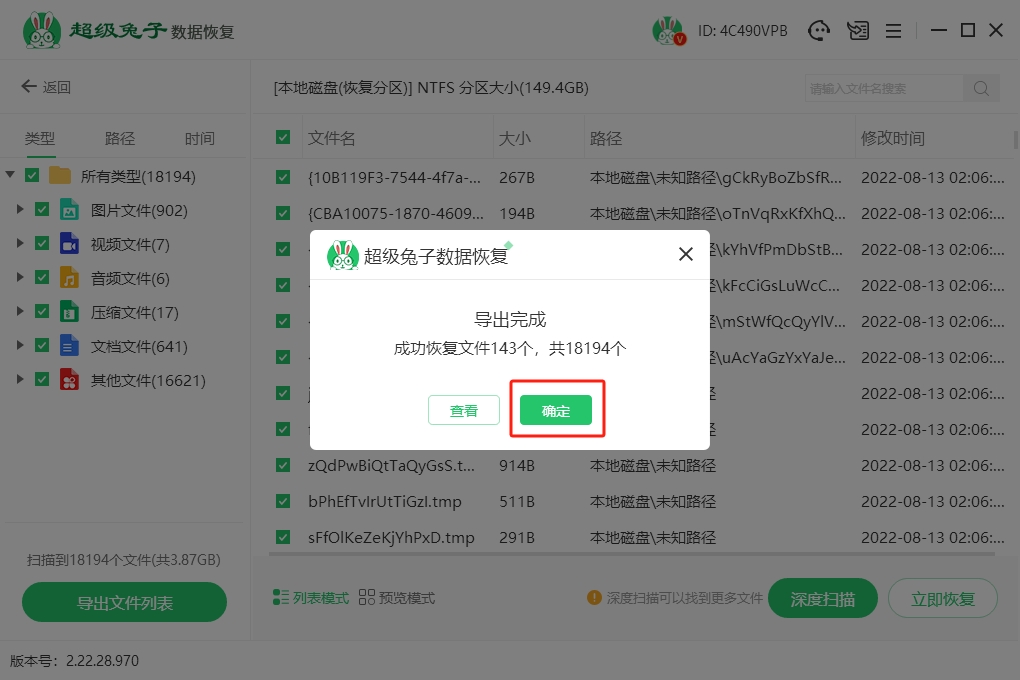Screen dimensions: 1020x680
Task: Switch to list mode view
Action: point(311,598)
